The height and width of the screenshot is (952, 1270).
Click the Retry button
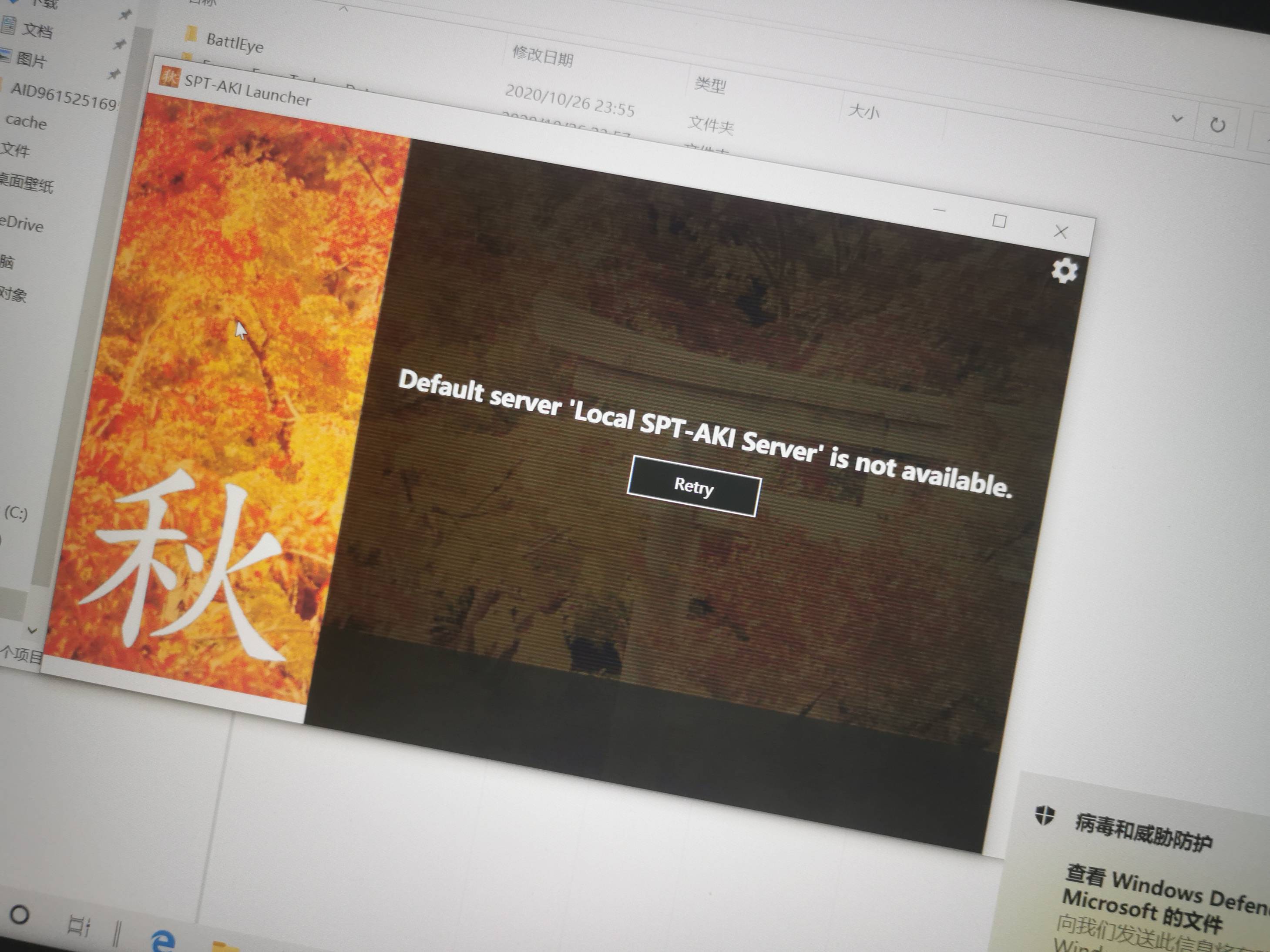(694, 486)
